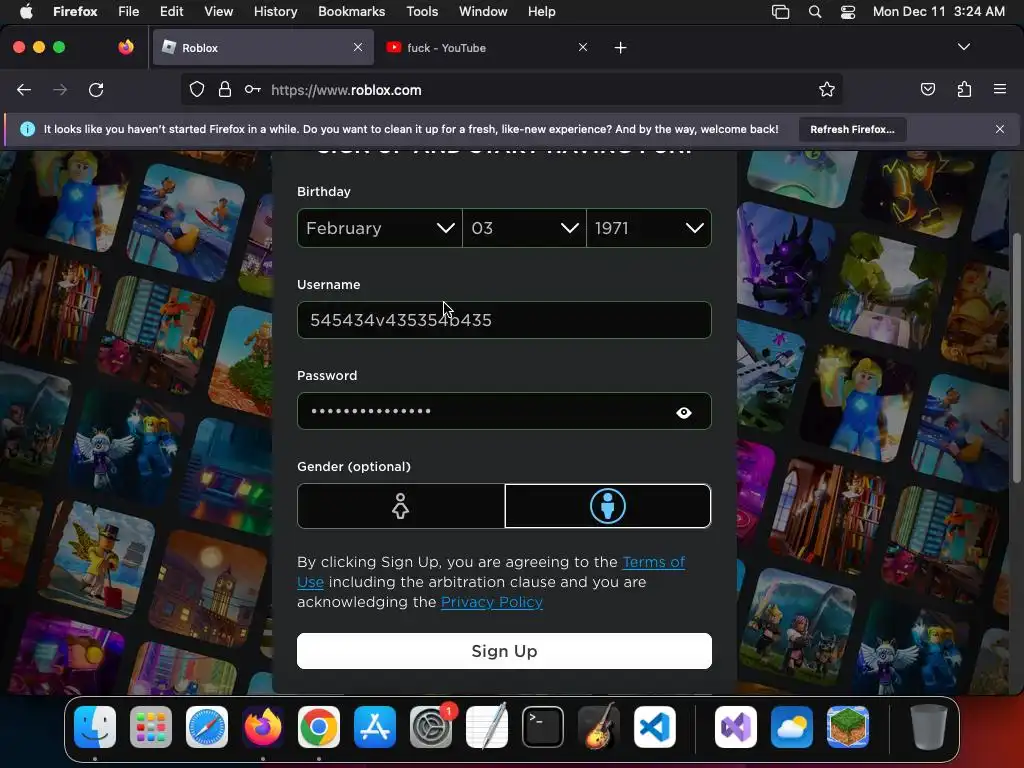Launch Finder from the Dock
The height and width of the screenshot is (768, 1024).
pos(95,727)
